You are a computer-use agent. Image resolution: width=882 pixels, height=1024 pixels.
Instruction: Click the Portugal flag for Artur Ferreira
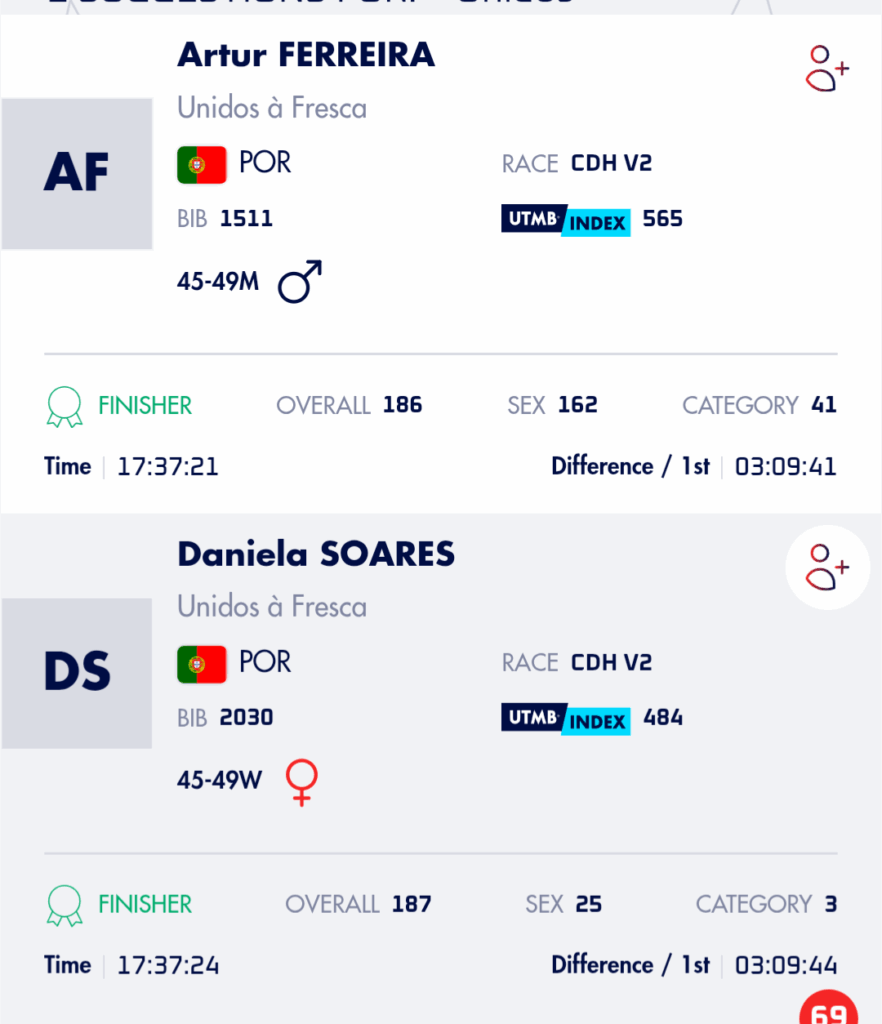[202, 165]
